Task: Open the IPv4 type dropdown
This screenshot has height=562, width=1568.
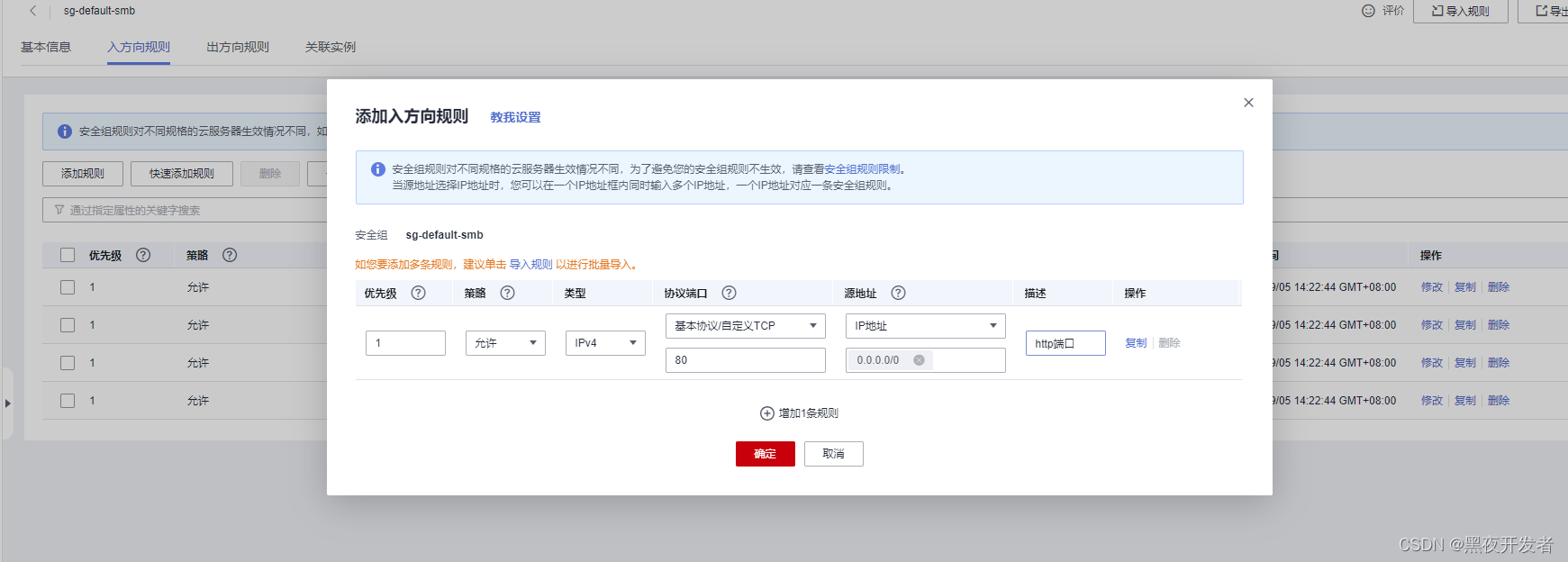Action: (605, 343)
